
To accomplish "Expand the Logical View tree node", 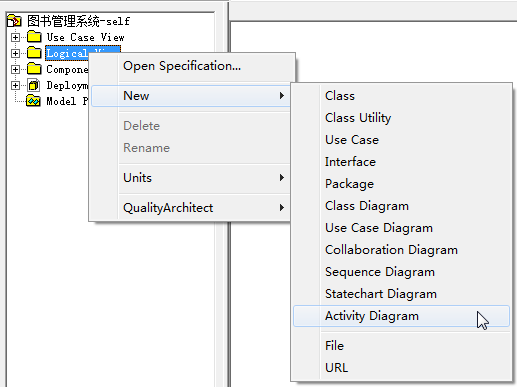I will 15,53.
